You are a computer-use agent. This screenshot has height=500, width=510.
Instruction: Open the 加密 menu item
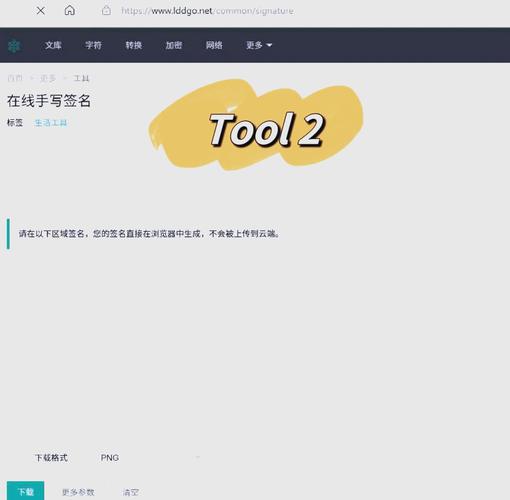click(x=174, y=45)
